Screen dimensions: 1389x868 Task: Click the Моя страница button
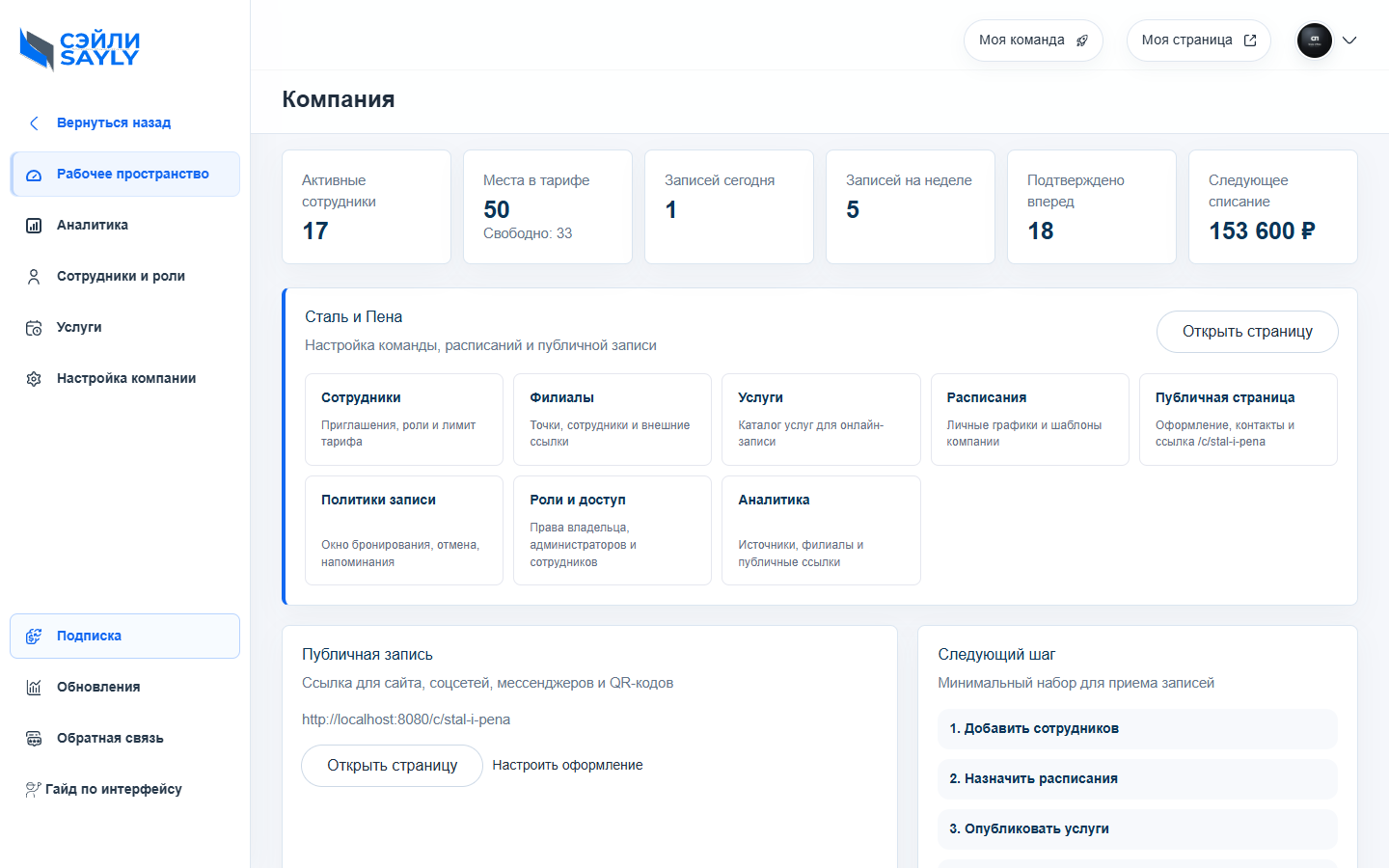1199,41
